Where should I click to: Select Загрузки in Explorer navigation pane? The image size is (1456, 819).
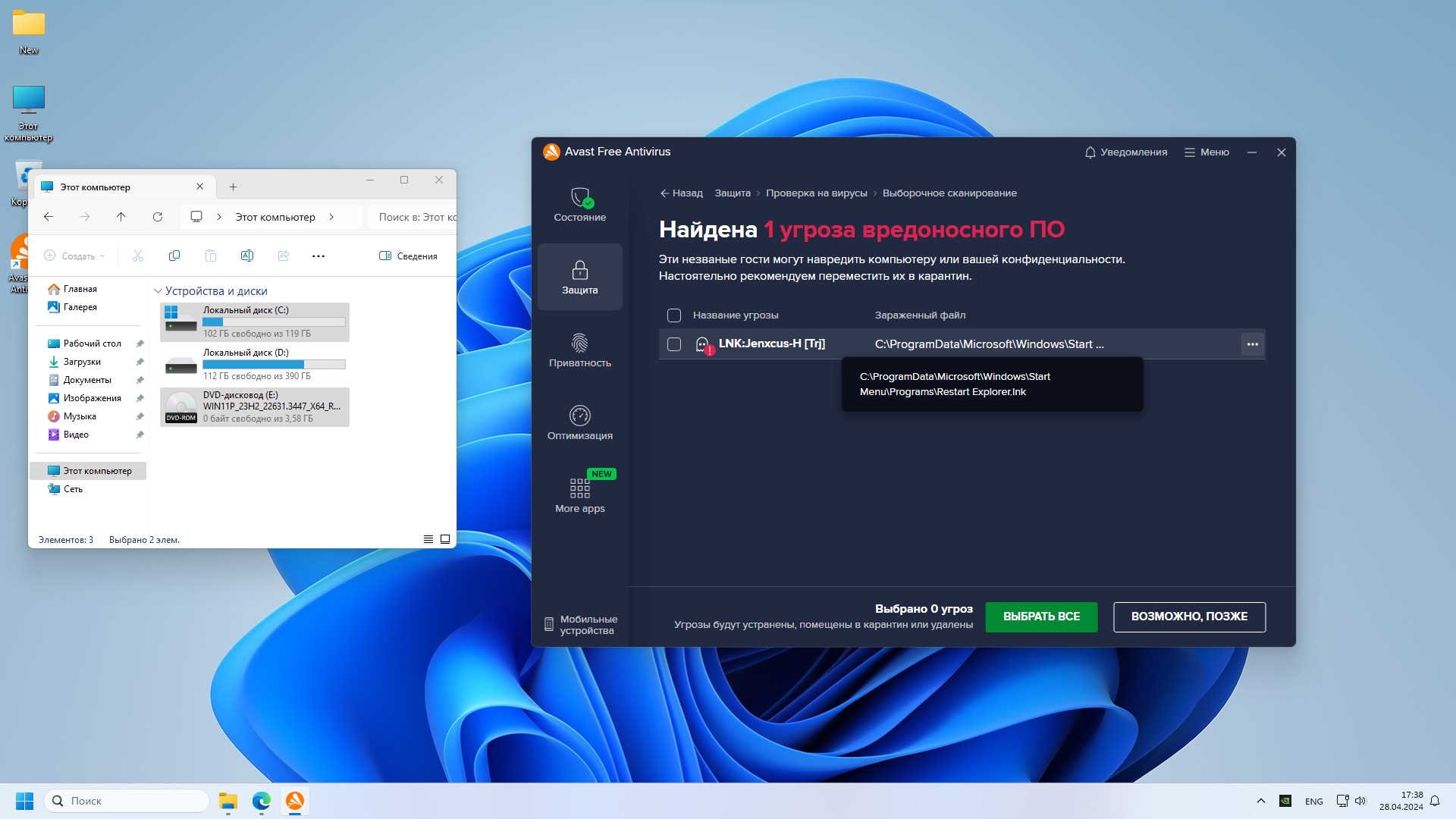pyautogui.click(x=82, y=362)
